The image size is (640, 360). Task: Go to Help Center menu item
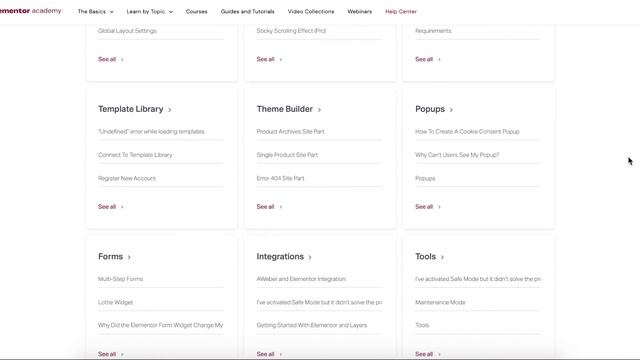coord(401,12)
